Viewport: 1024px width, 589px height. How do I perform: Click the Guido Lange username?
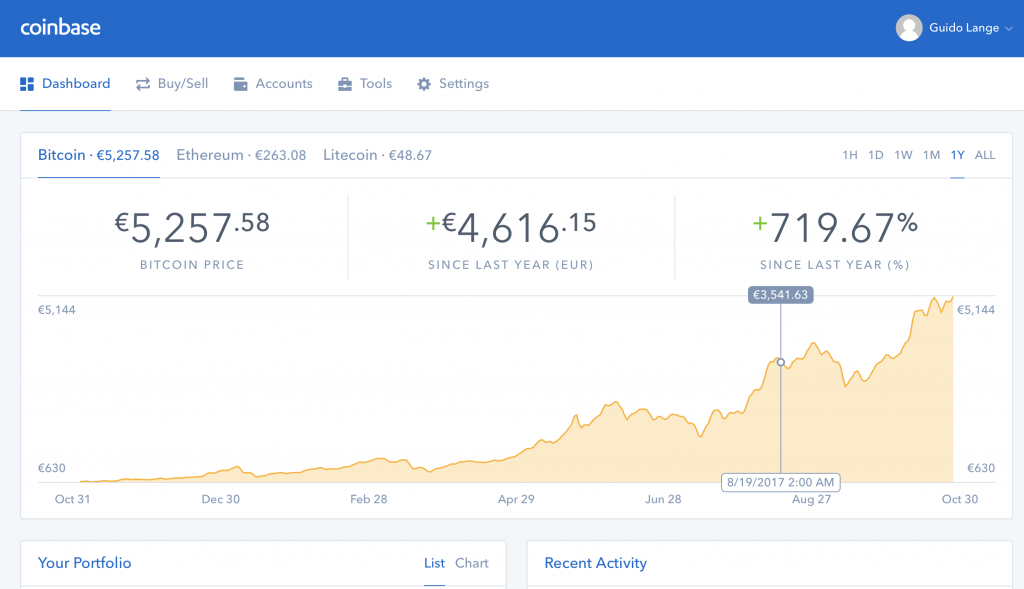pyautogui.click(x=964, y=27)
